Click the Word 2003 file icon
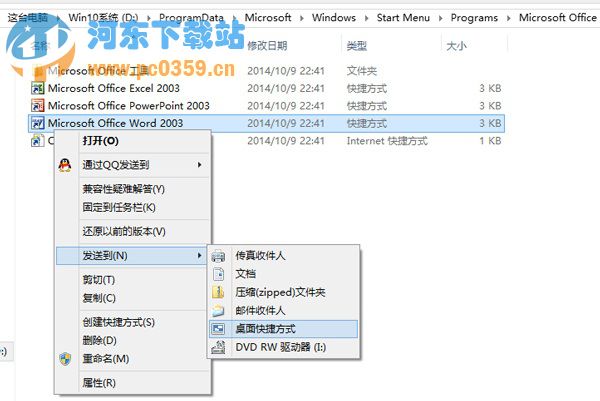The image size is (600, 401). point(38,123)
